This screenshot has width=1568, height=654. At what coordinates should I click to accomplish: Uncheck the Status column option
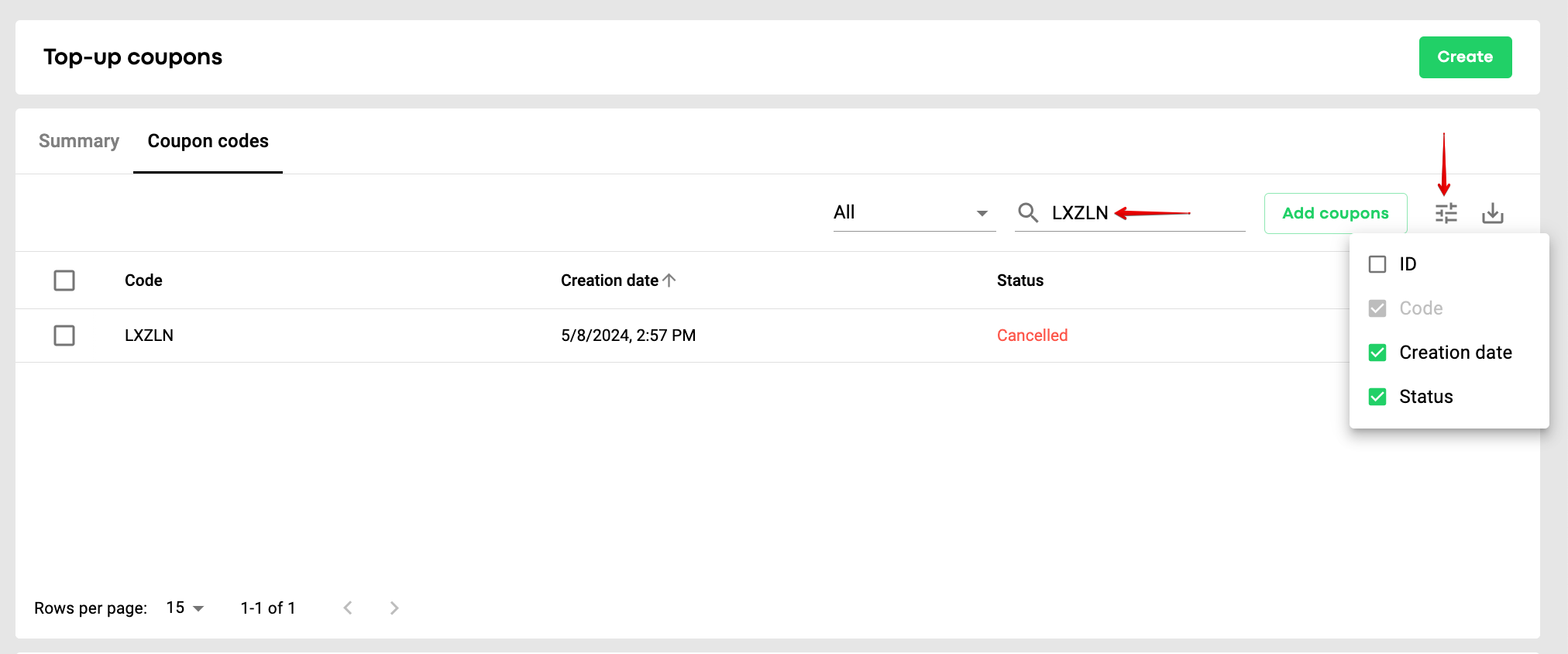coord(1377,397)
